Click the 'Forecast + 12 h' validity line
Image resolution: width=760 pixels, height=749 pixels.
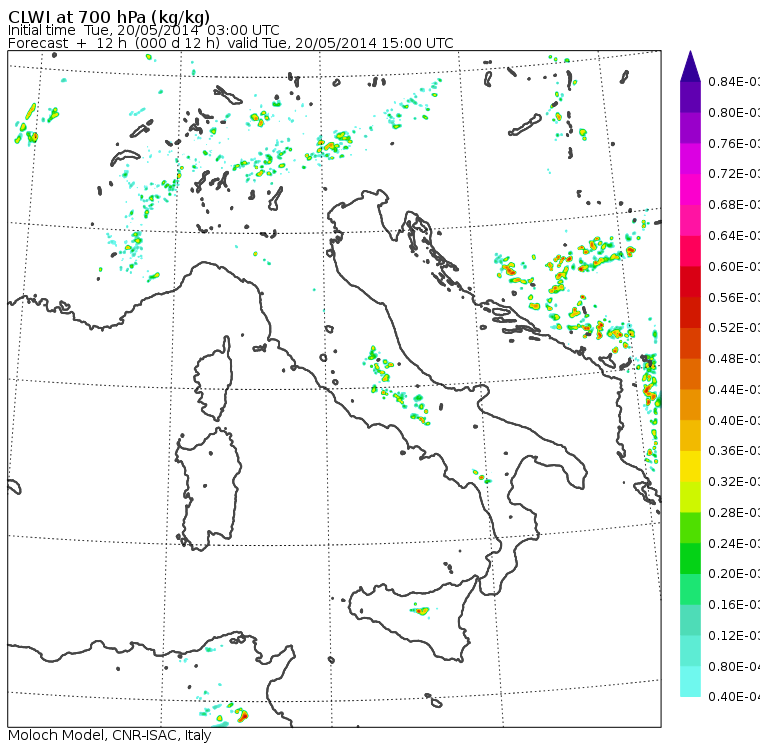pos(231,44)
